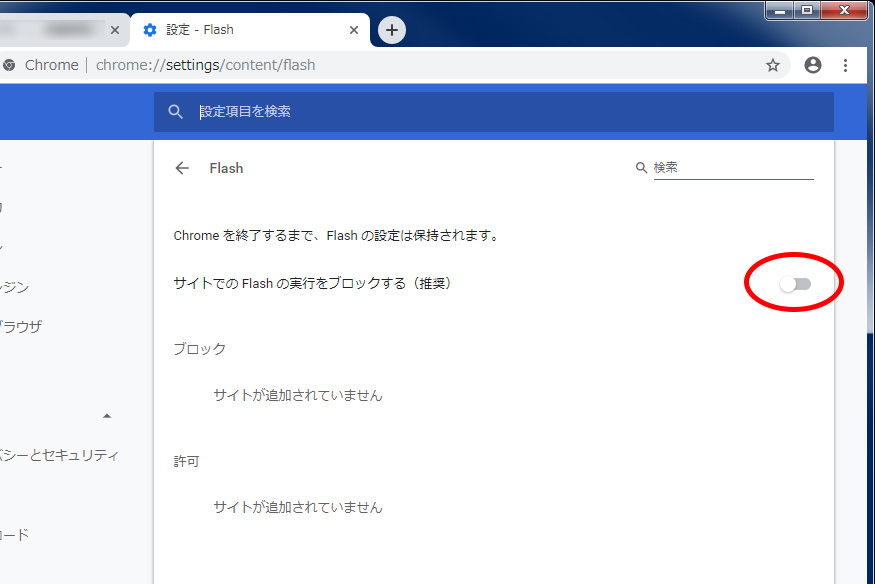Click the 設定項目を検索 search field

494,112
